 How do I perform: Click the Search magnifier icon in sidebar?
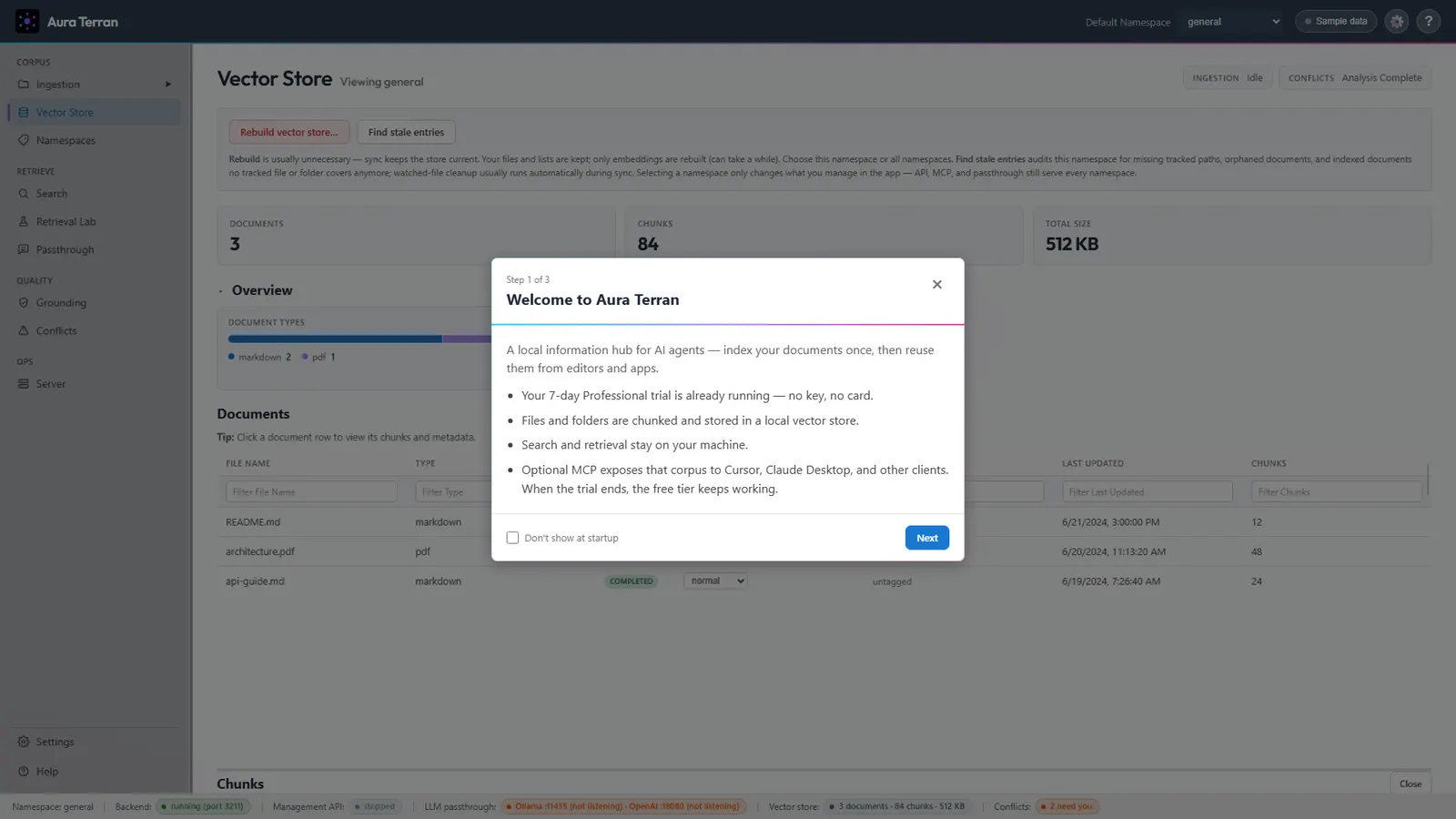click(24, 194)
